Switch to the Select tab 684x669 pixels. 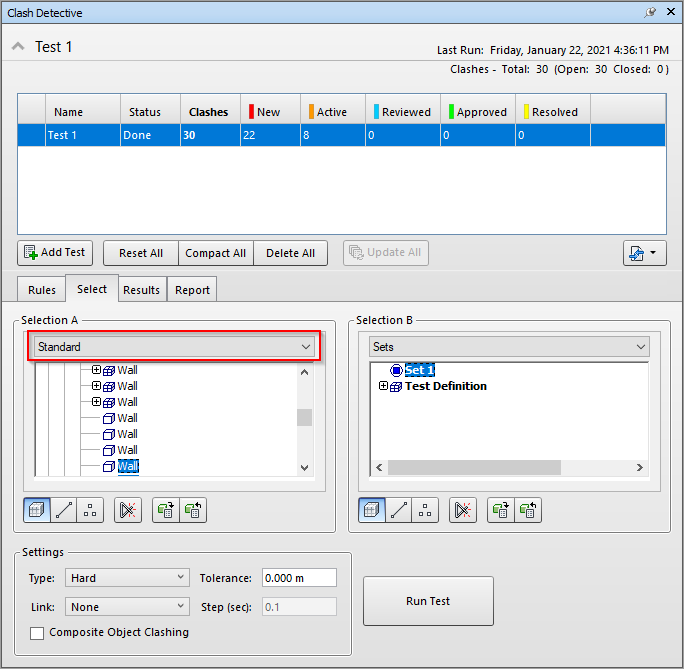[92, 289]
